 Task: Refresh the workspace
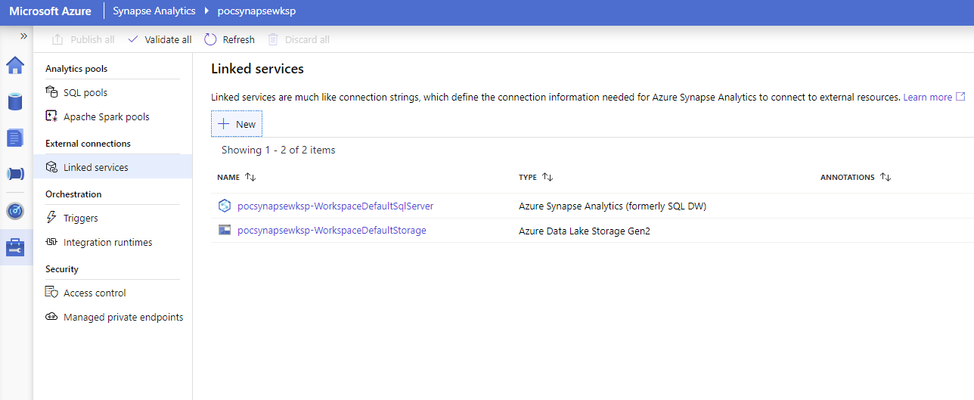coord(230,40)
